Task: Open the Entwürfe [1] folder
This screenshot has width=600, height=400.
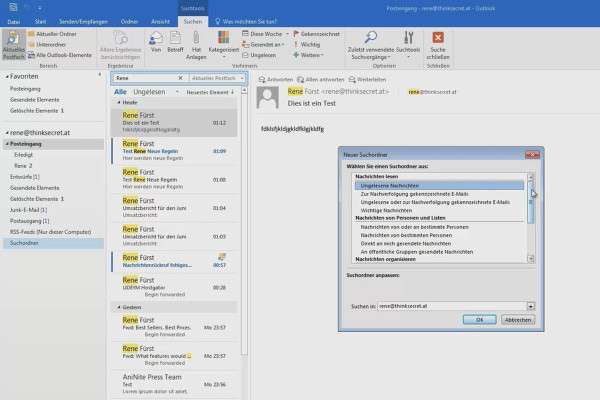Action: [24, 177]
